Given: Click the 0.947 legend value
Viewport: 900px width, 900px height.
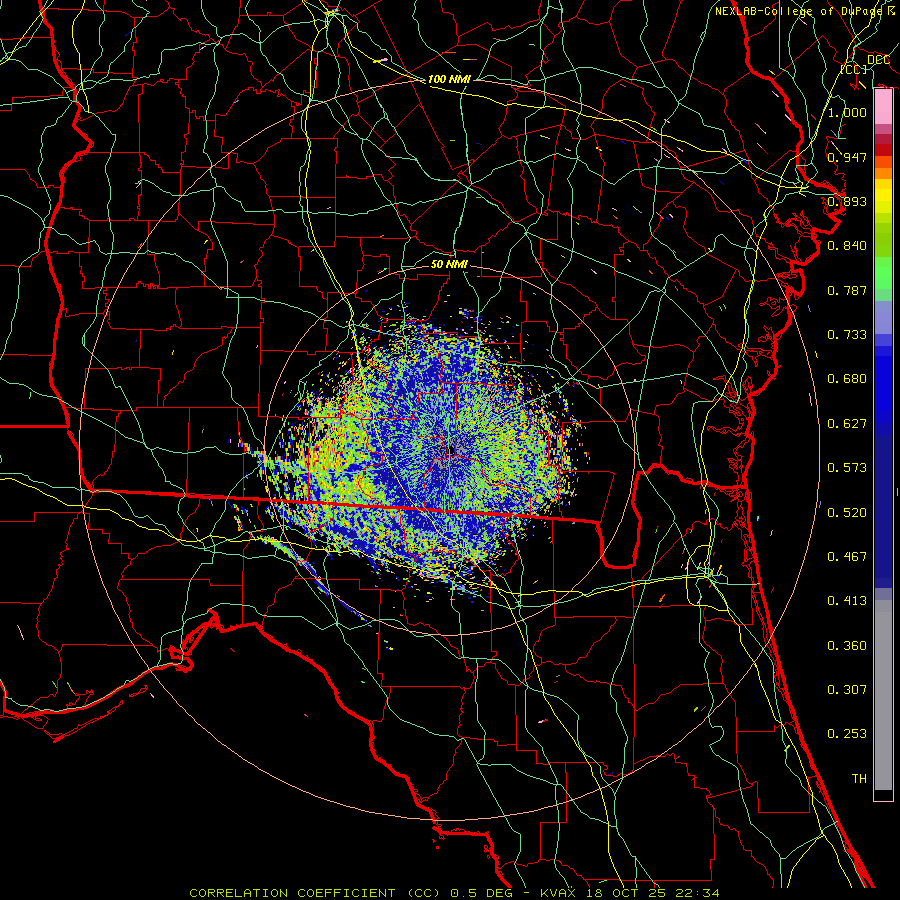Looking at the screenshot, I should 847,157.
